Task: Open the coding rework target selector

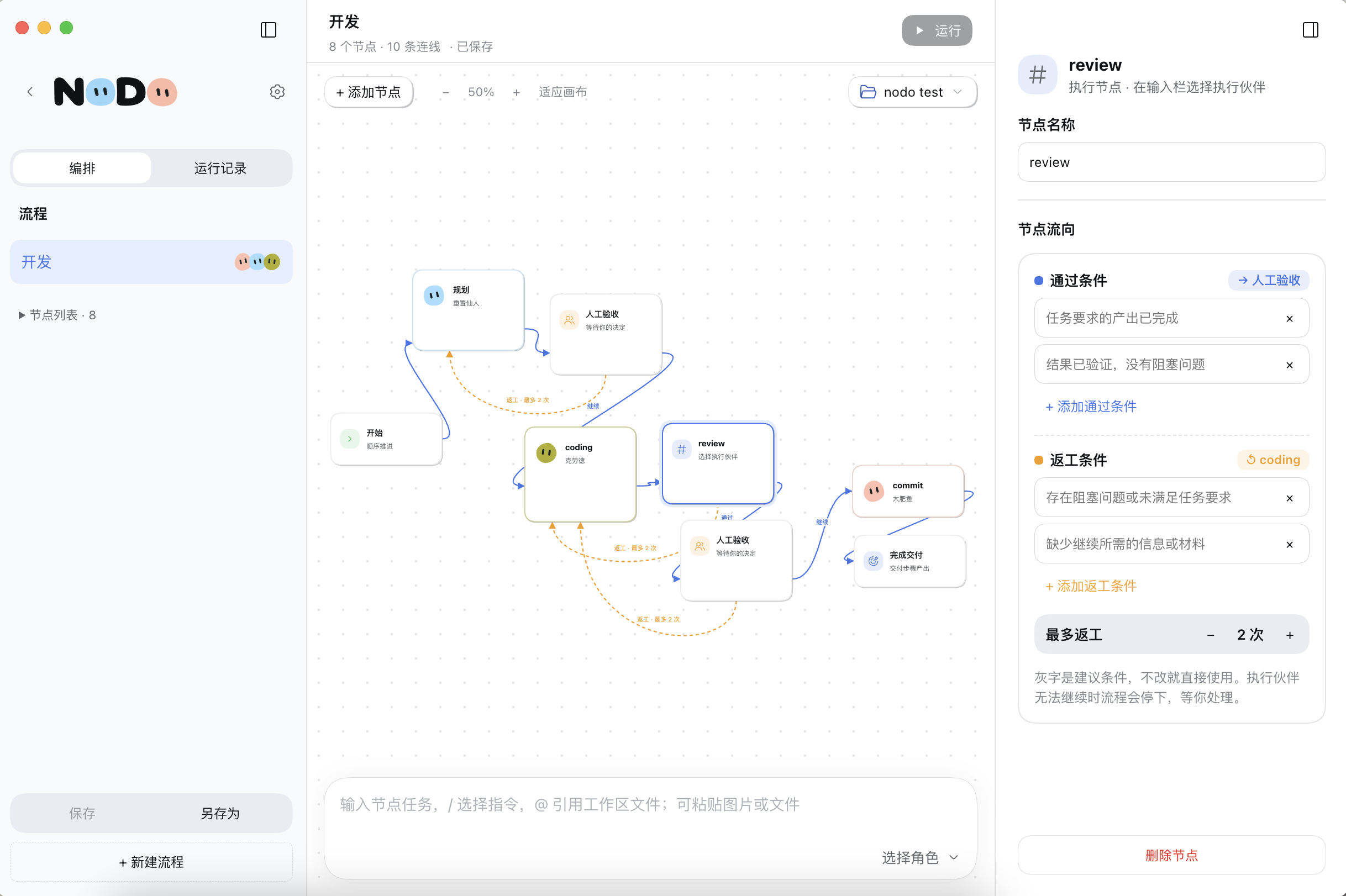Action: pos(1273,460)
